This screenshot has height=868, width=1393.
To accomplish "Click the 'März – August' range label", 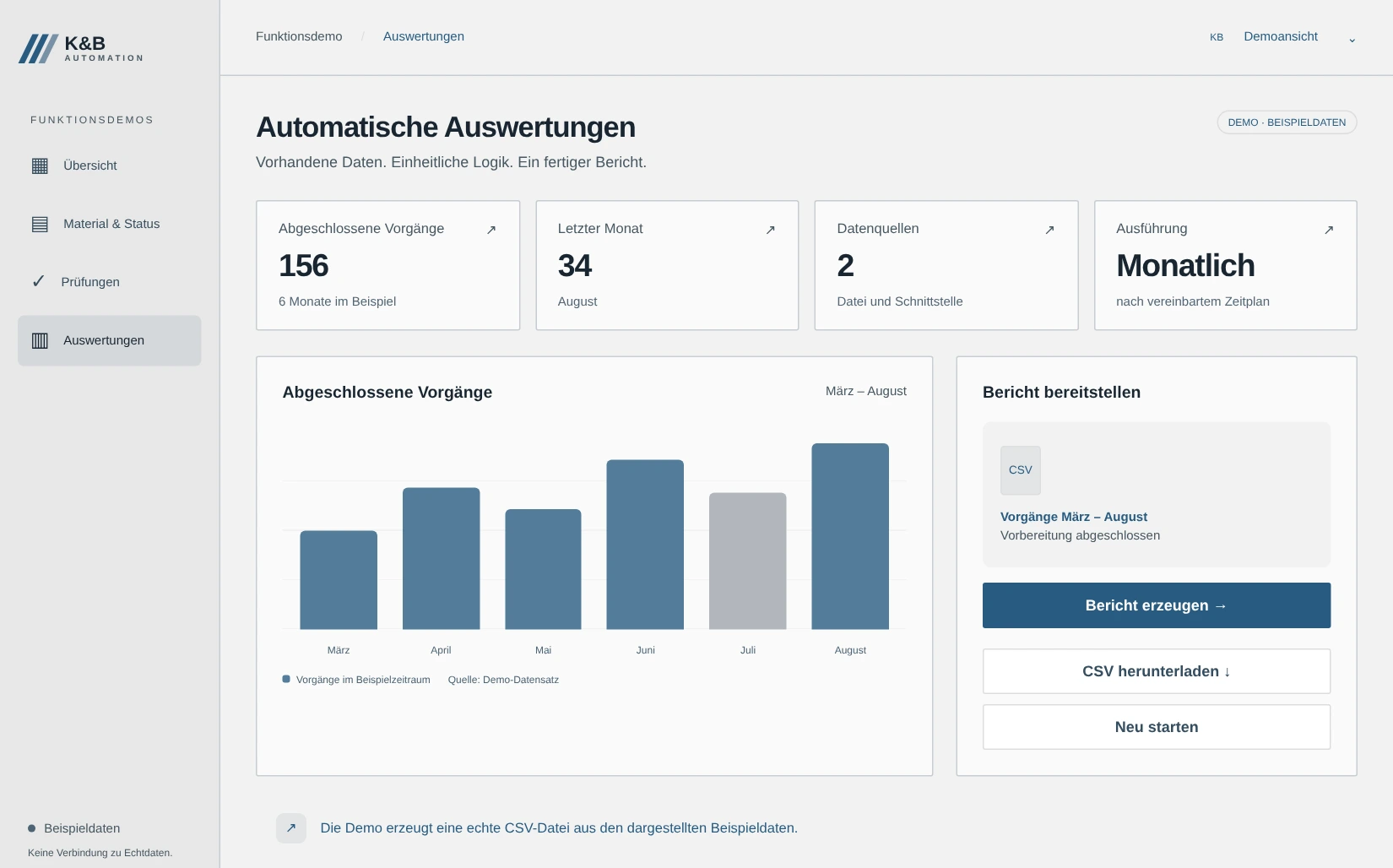I will (x=865, y=391).
